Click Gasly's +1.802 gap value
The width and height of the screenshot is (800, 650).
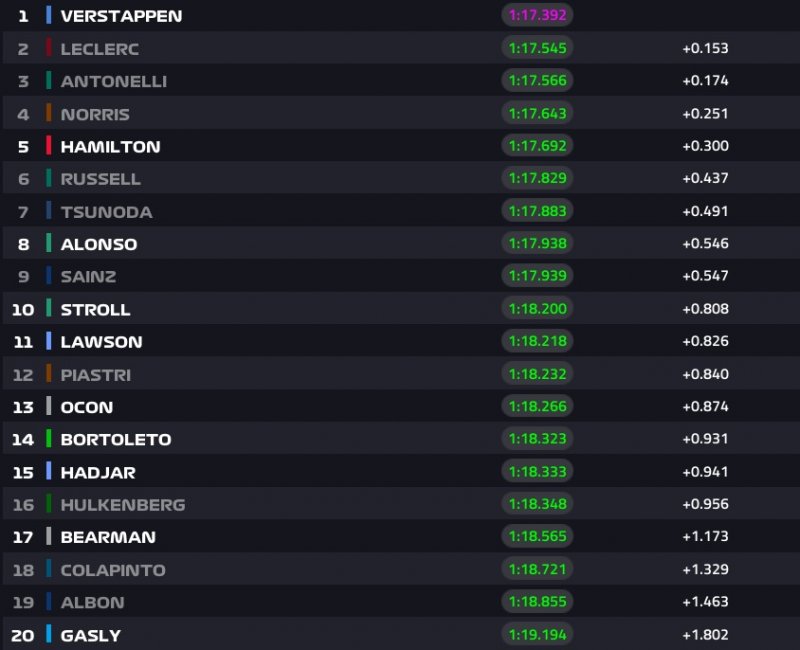(x=705, y=634)
